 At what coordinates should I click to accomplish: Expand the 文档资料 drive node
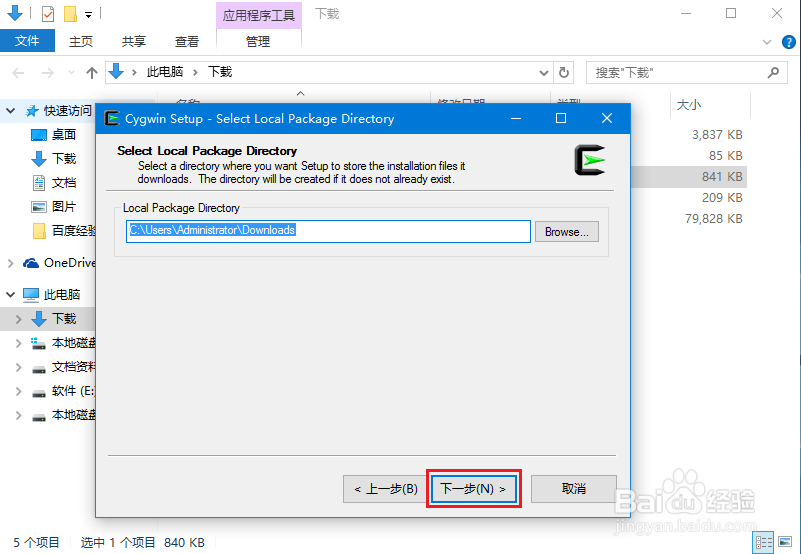[19, 367]
